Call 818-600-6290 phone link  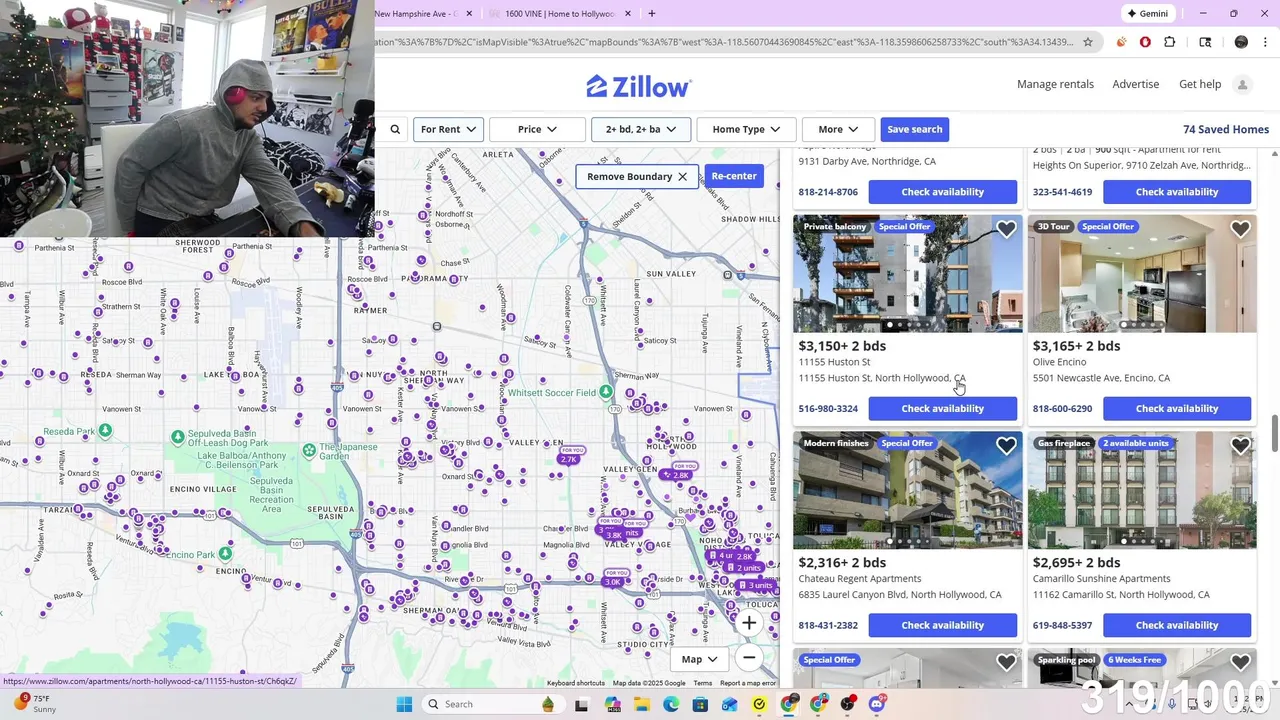point(1062,409)
